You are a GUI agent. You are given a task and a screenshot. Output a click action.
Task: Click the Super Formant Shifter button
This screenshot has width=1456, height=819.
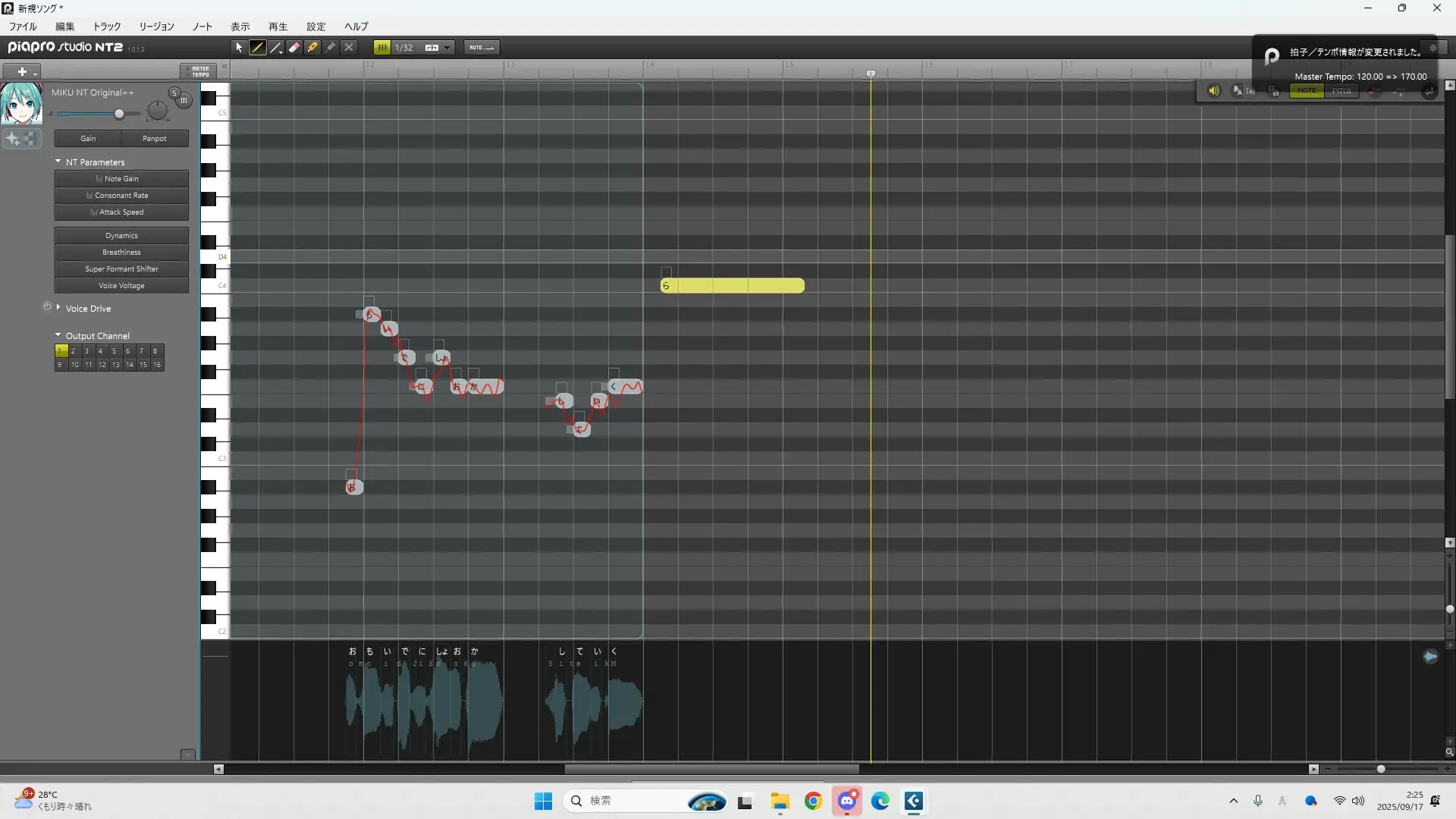tap(121, 268)
